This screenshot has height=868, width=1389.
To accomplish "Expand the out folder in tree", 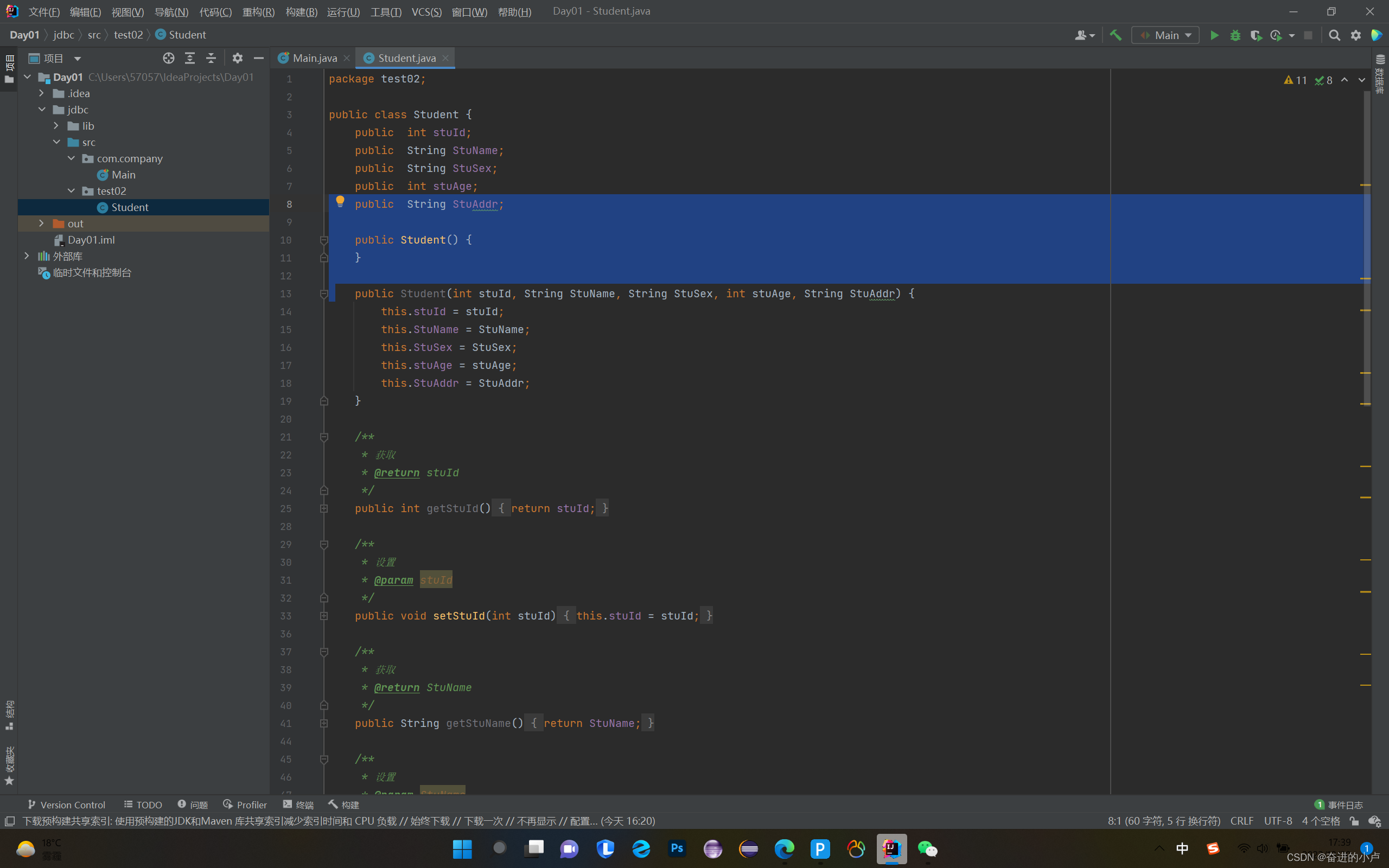I will click(41, 224).
